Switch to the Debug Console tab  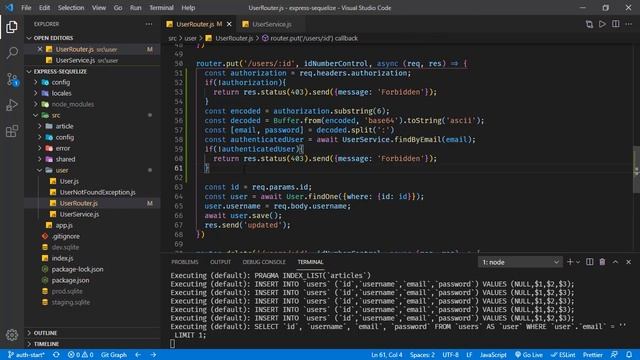coord(264,262)
